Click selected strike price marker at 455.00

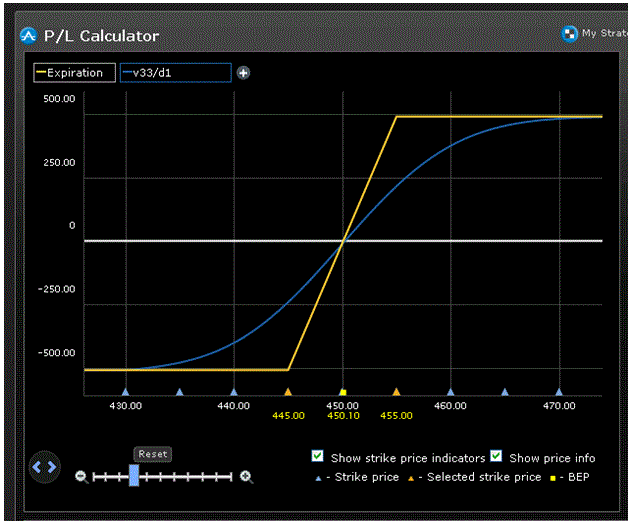[x=396, y=393]
